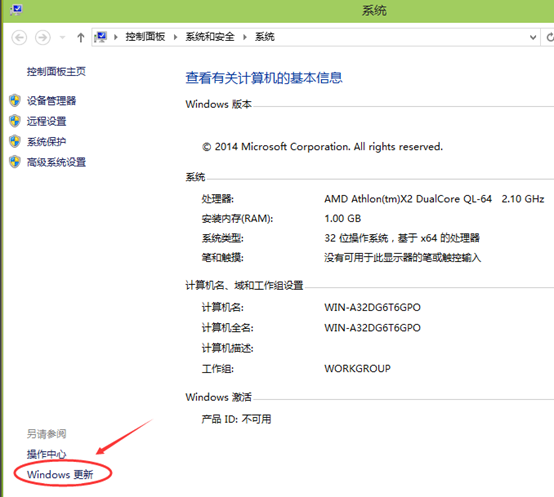Viewport: 554px width, 497px height.
Task: Click the shield icon beside 系统保护
Action: click(15, 142)
